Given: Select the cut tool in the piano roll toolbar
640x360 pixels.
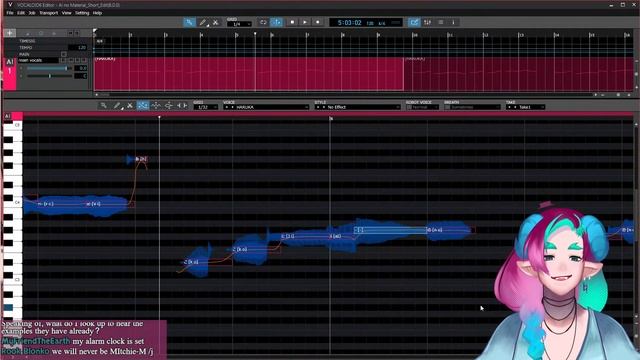Looking at the screenshot, I should (x=129, y=106).
